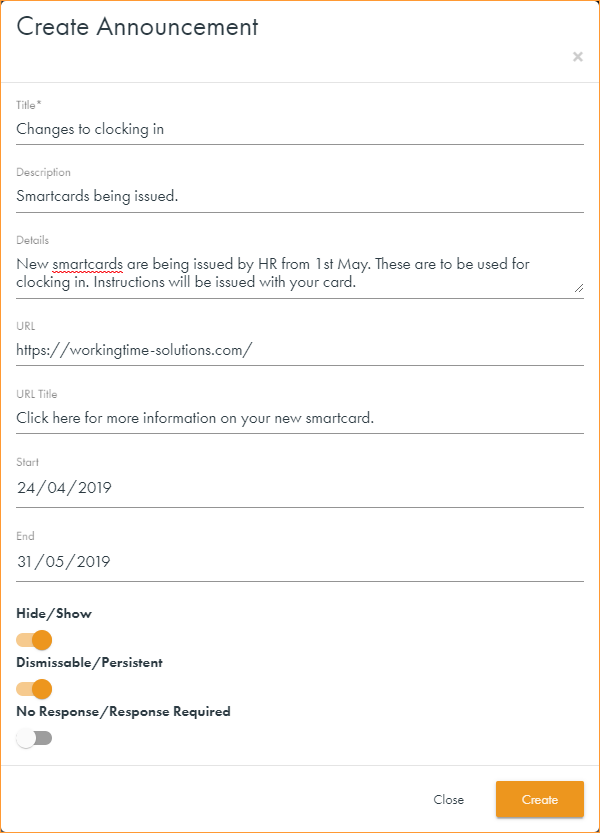
Task: Click the Close button in the footer
Action: (x=448, y=800)
